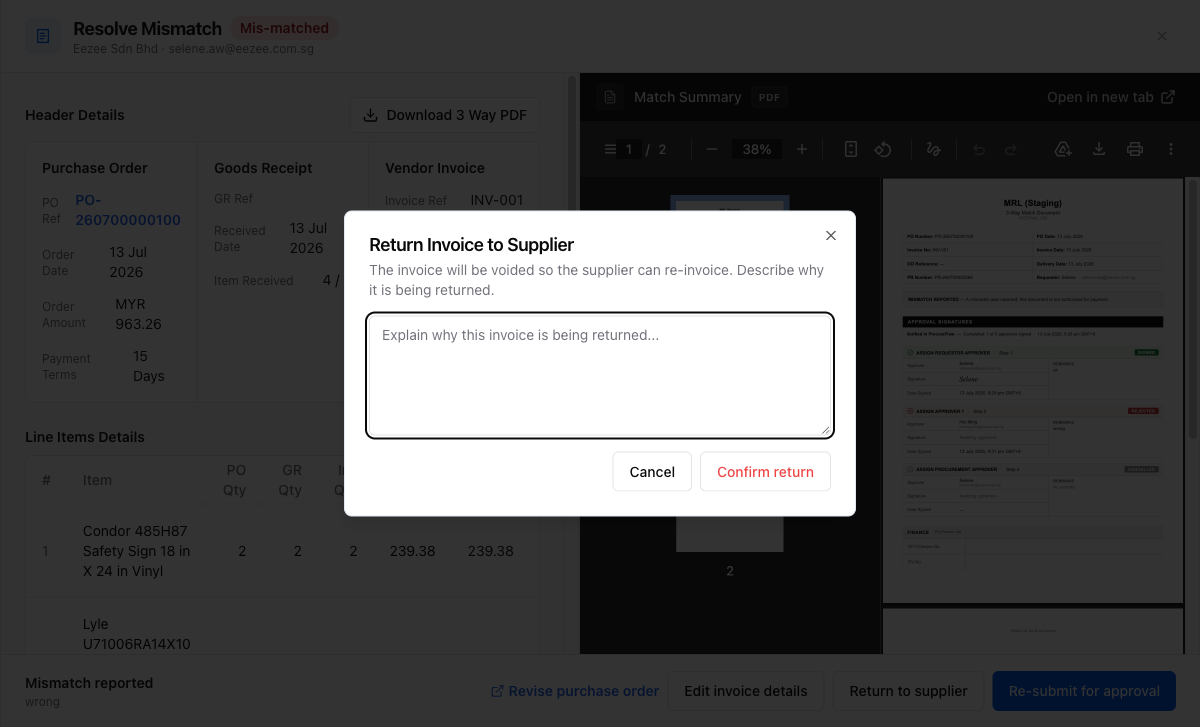The height and width of the screenshot is (727, 1200).
Task: Click the selene.aw@eezee.com.sg email text
Action: (x=241, y=48)
